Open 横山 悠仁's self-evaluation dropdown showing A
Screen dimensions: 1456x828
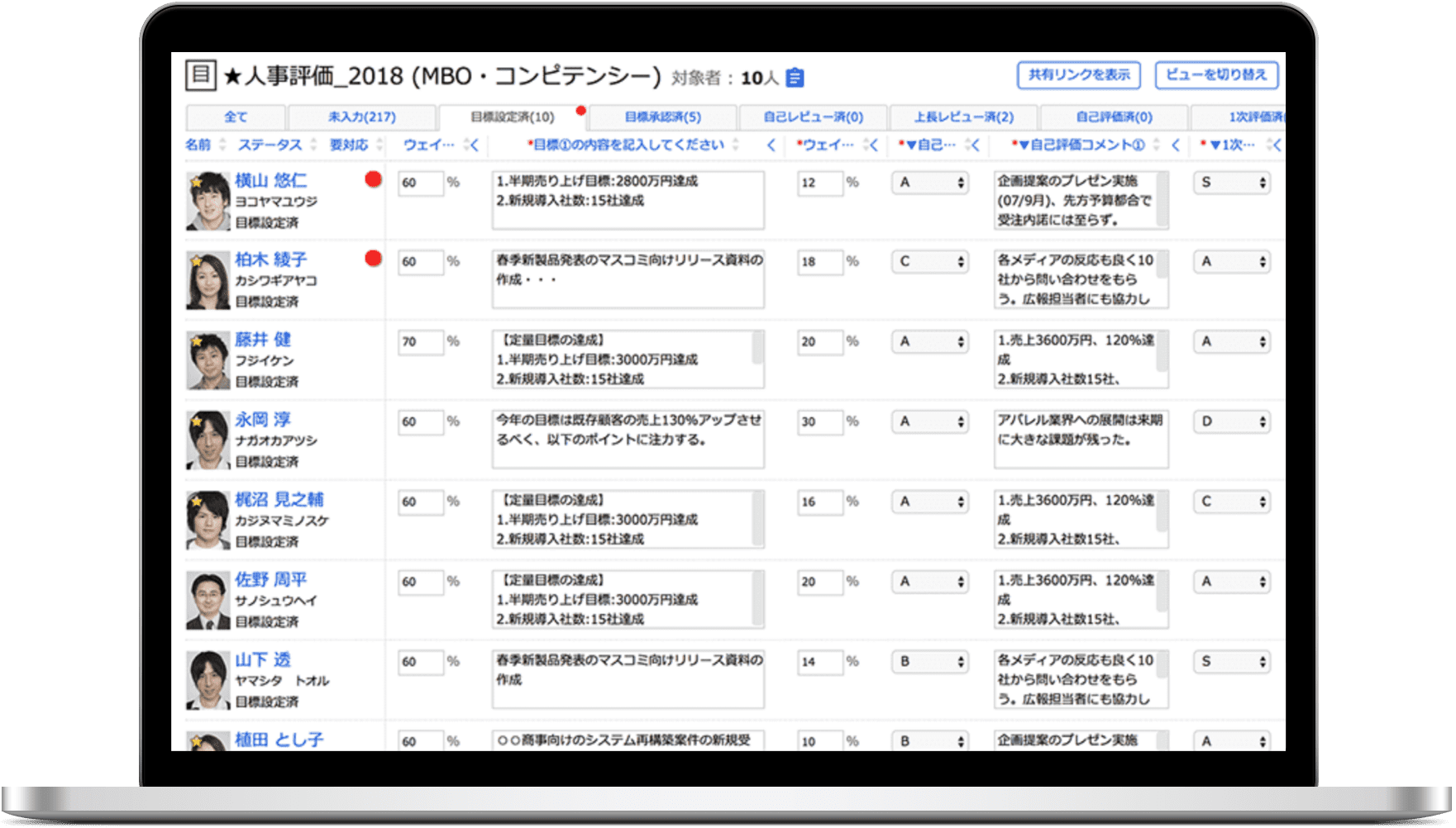coord(930,183)
